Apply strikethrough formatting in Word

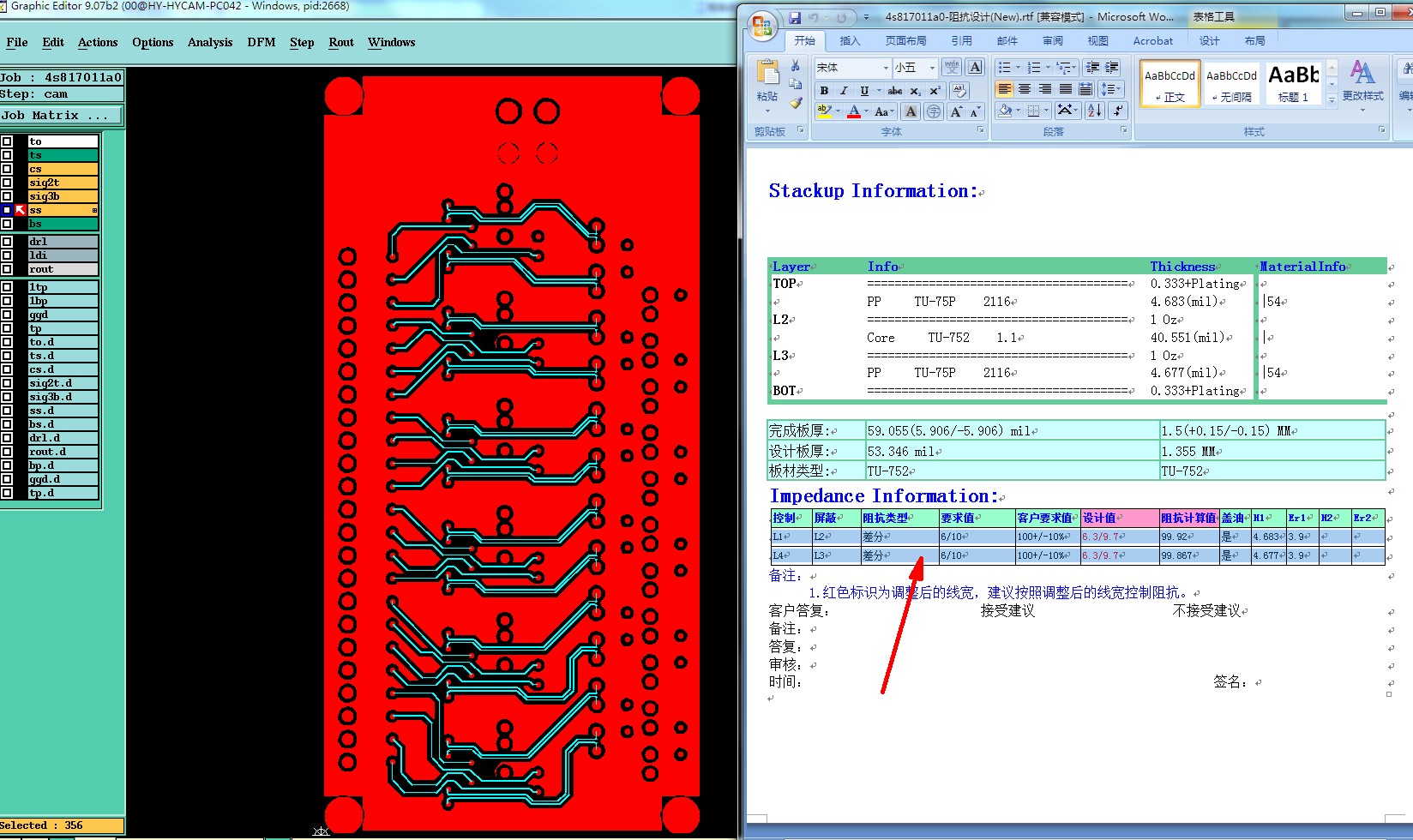click(895, 91)
